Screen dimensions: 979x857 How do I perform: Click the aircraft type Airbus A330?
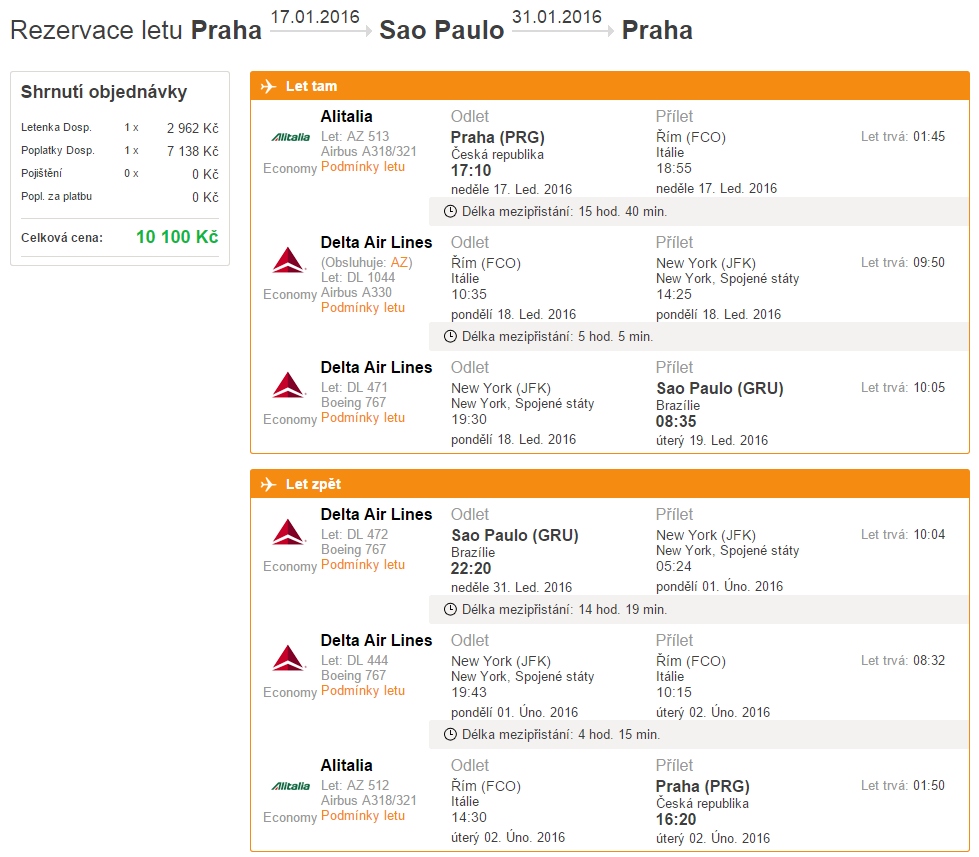click(x=357, y=292)
